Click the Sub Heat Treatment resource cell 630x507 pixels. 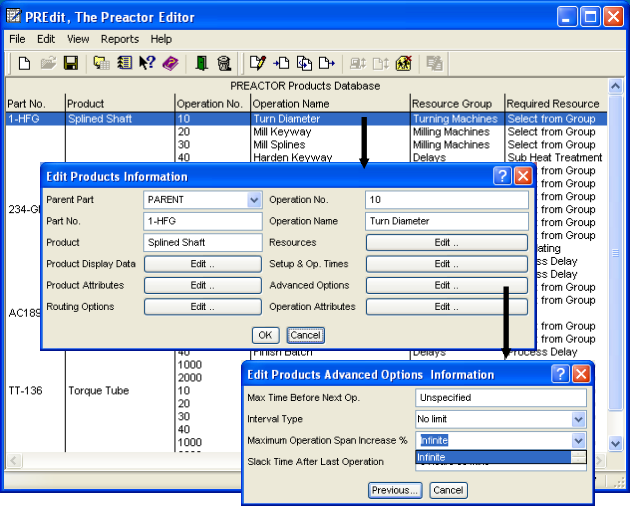click(554, 157)
